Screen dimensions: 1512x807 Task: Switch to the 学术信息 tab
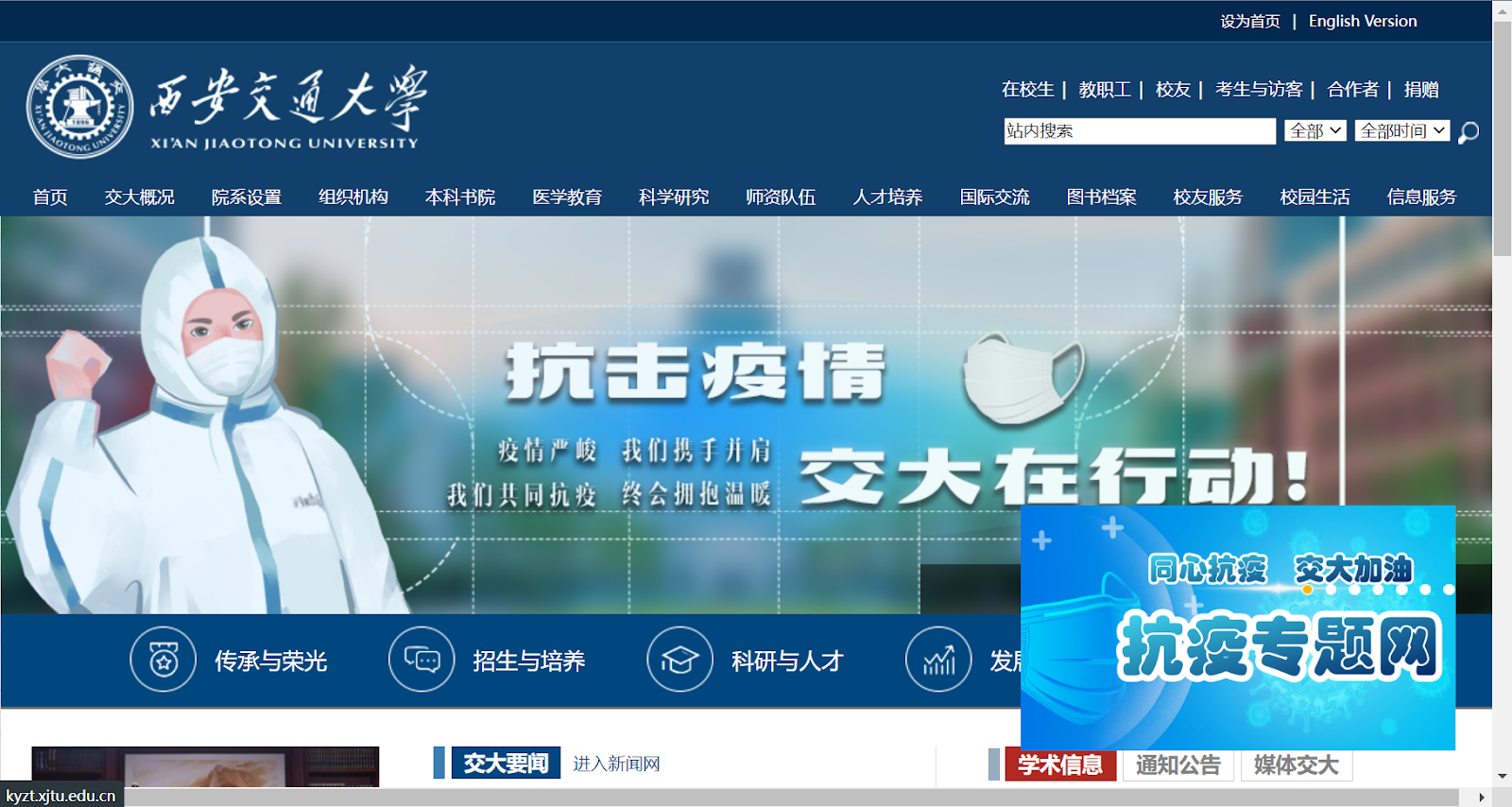coord(1060,764)
